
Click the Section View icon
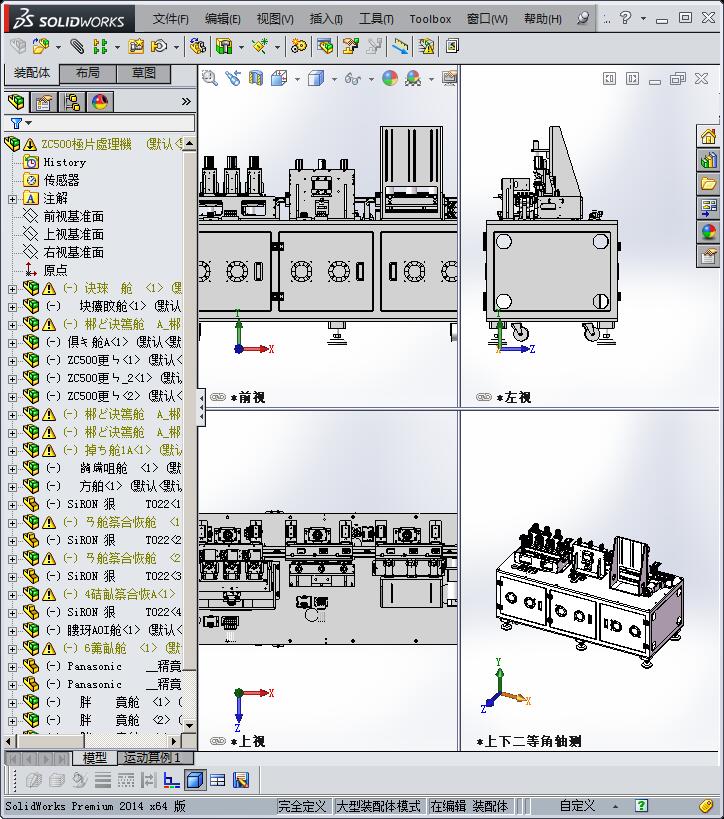(x=256, y=78)
